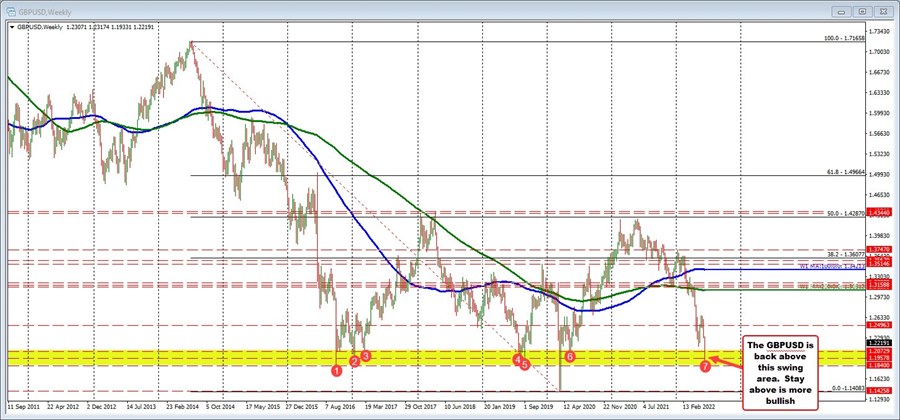Image resolution: width=900 pixels, height=420 pixels.
Task: Click the black current price tag 1.22191
Action: [x=878, y=343]
